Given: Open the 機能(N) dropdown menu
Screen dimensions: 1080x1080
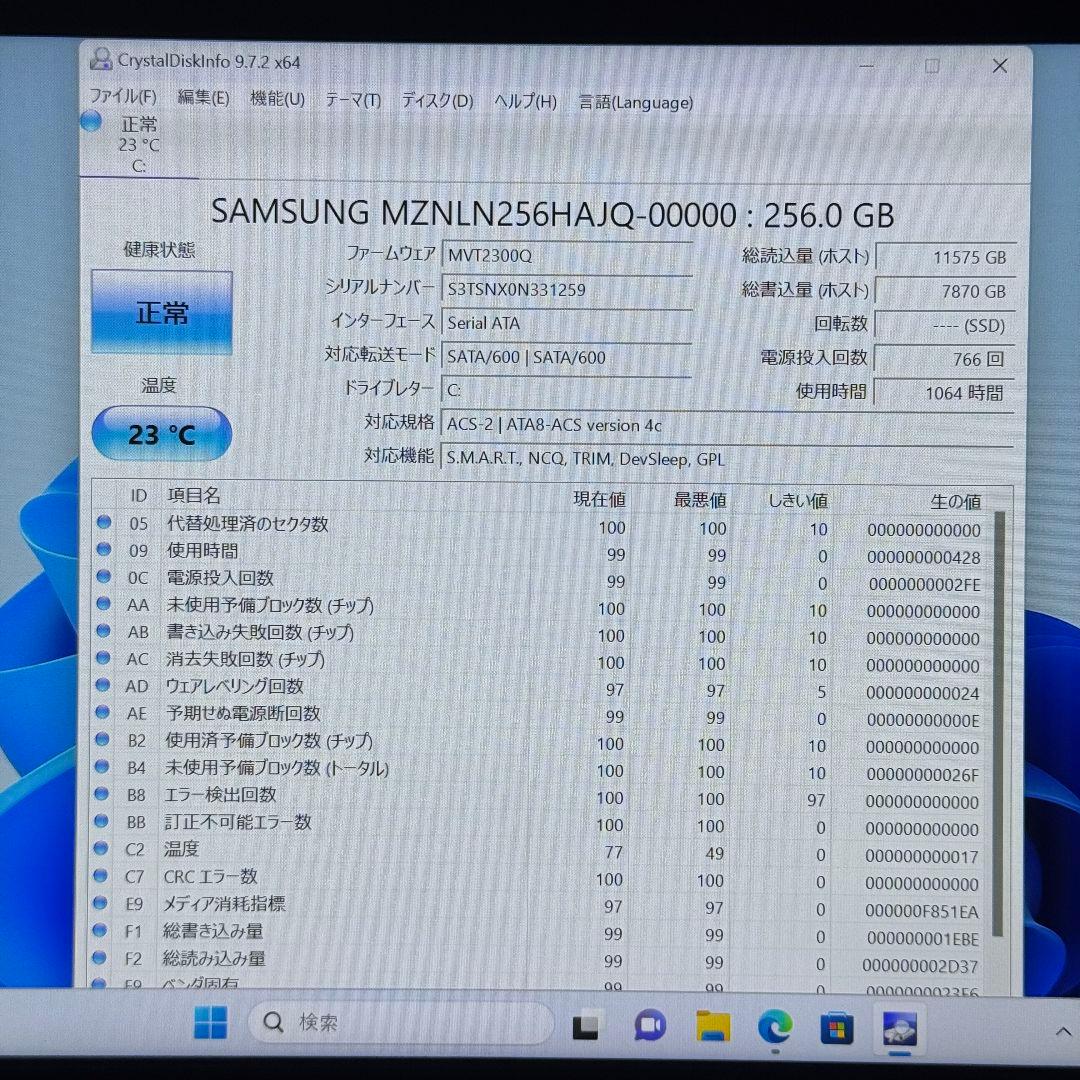Looking at the screenshot, I should coord(277,99).
